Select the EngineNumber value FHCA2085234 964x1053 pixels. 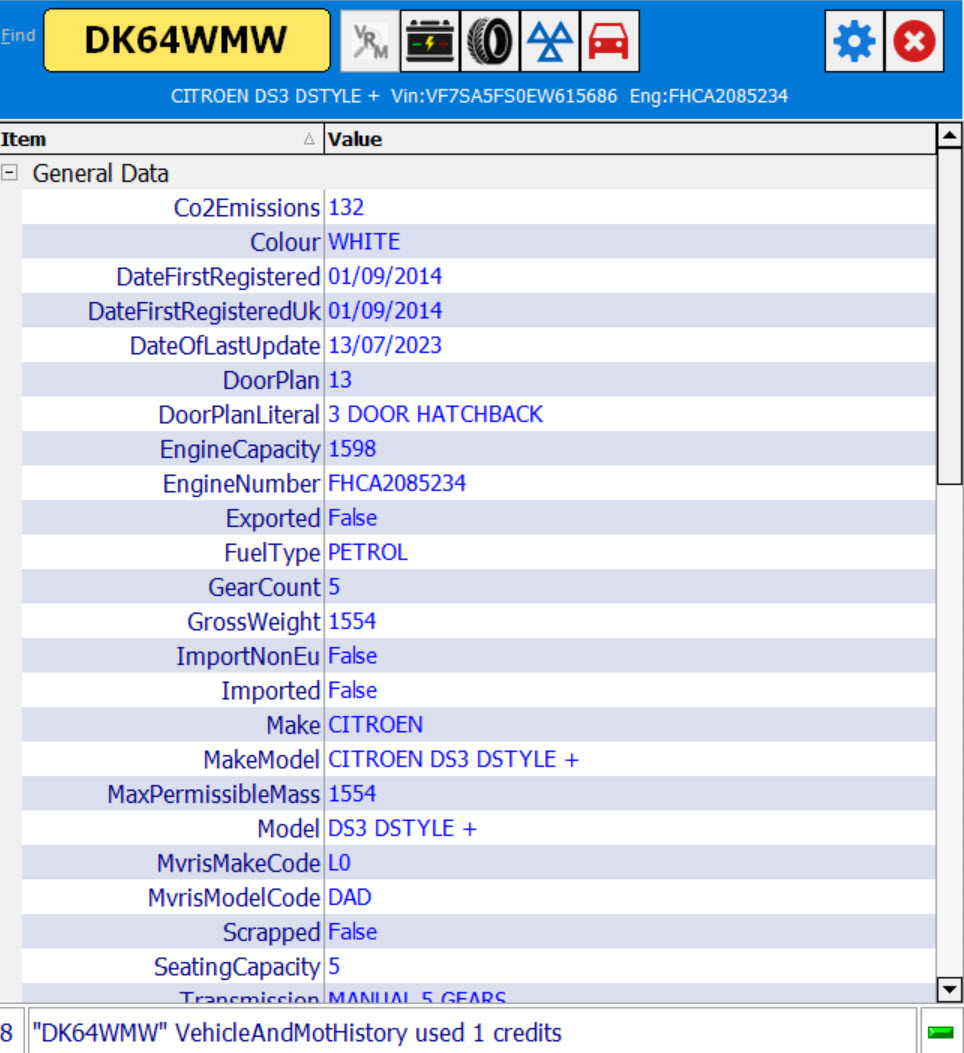point(397,484)
